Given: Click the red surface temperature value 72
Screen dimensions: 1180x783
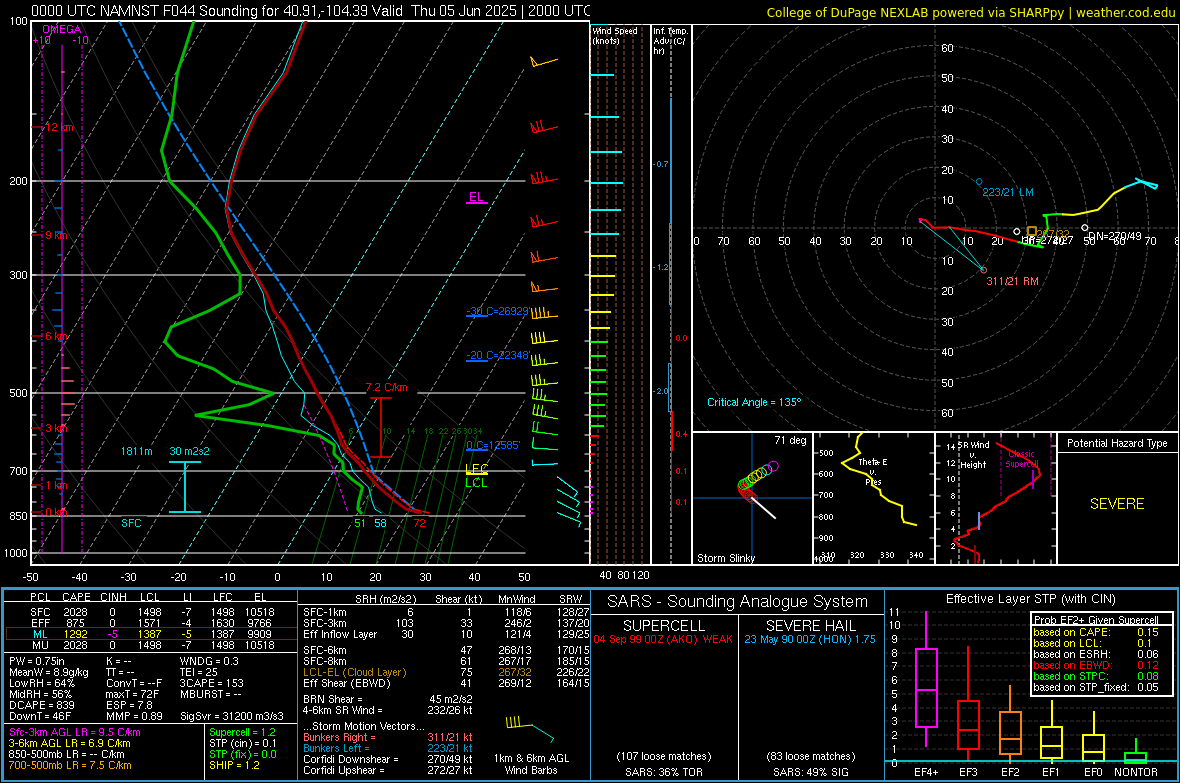Looking at the screenshot, I should click(419, 523).
